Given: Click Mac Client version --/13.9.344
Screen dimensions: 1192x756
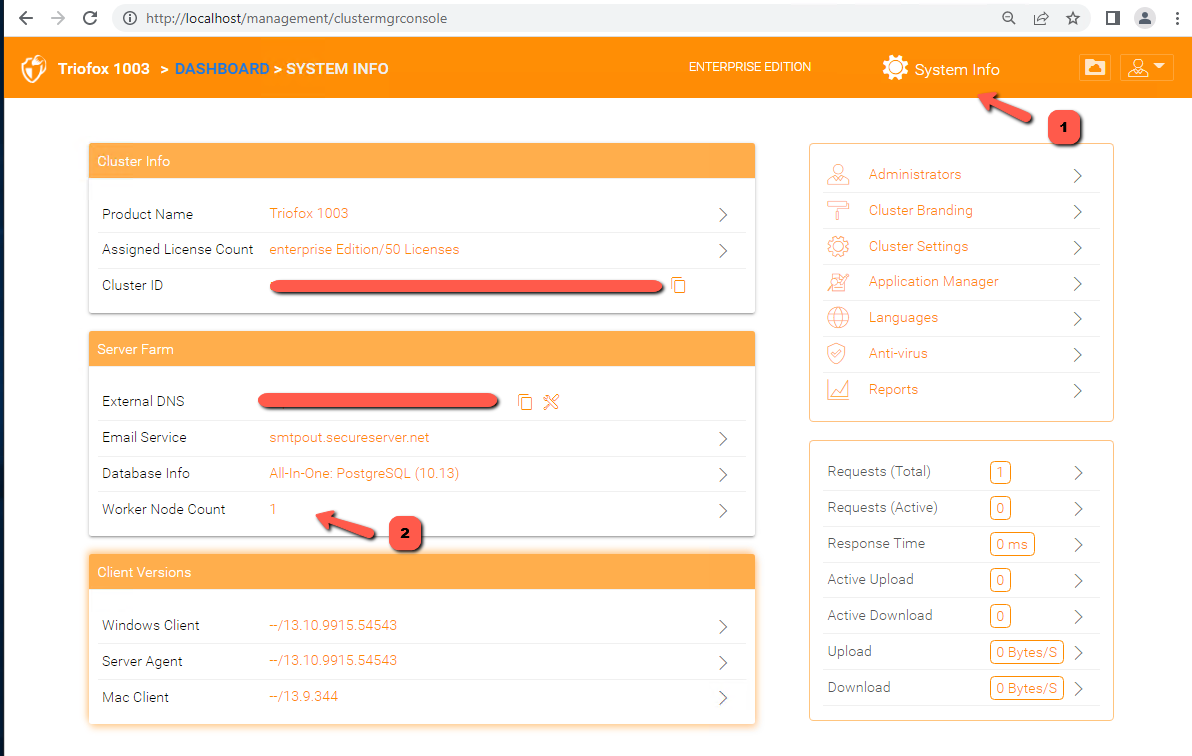Looking at the screenshot, I should [x=303, y=696].
